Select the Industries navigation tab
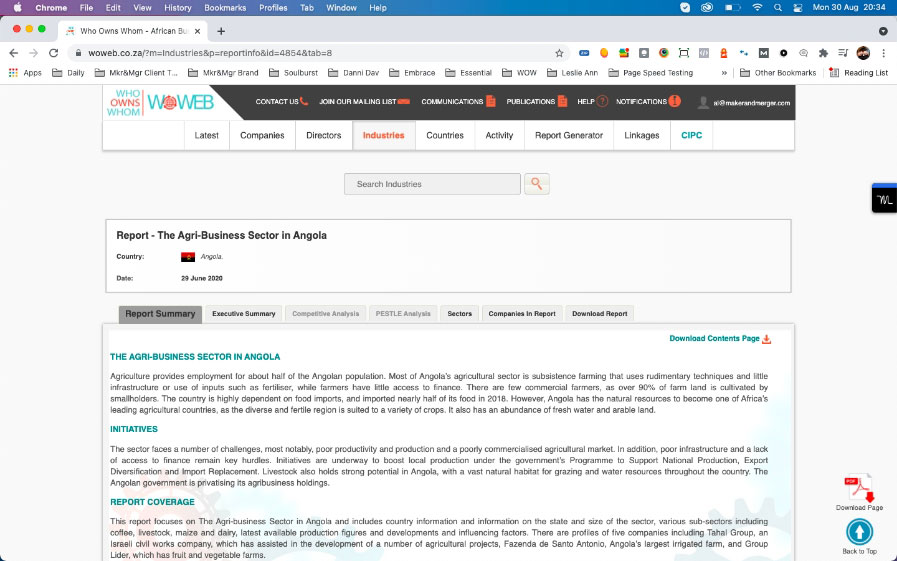897x561 pixels. click(x=383, y=136)
